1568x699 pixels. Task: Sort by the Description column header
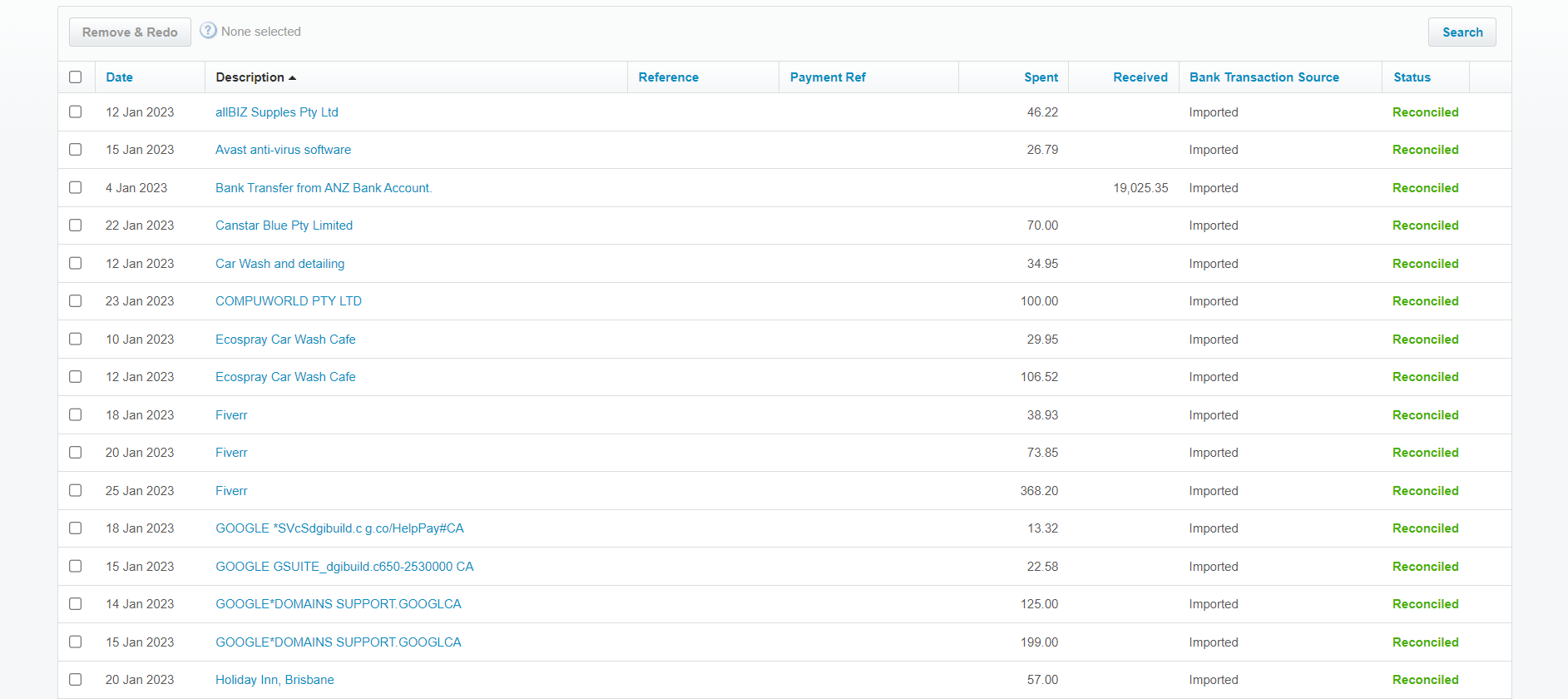pos(250,77)
